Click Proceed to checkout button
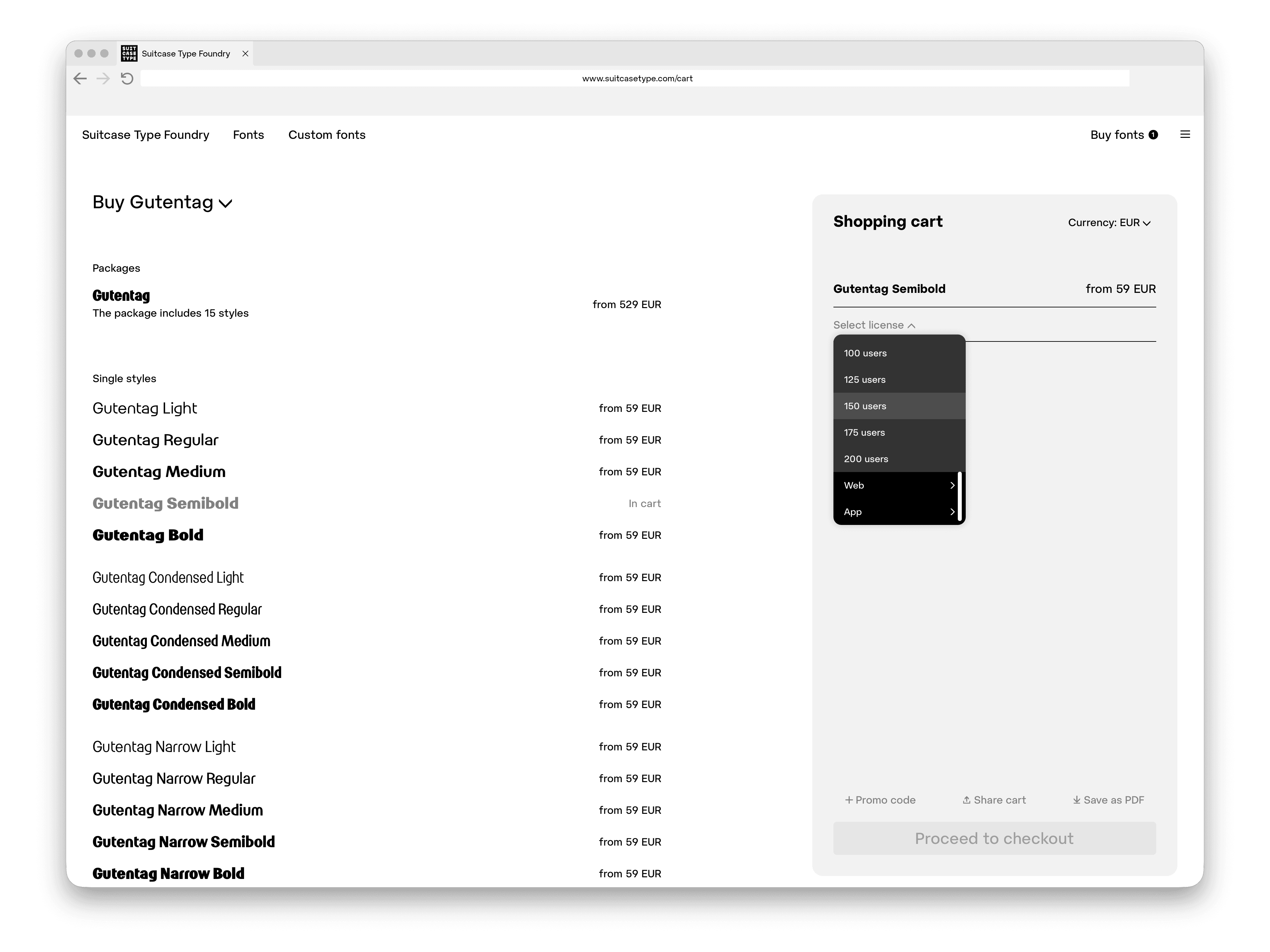1270x952 pixels. coord(995,838)
